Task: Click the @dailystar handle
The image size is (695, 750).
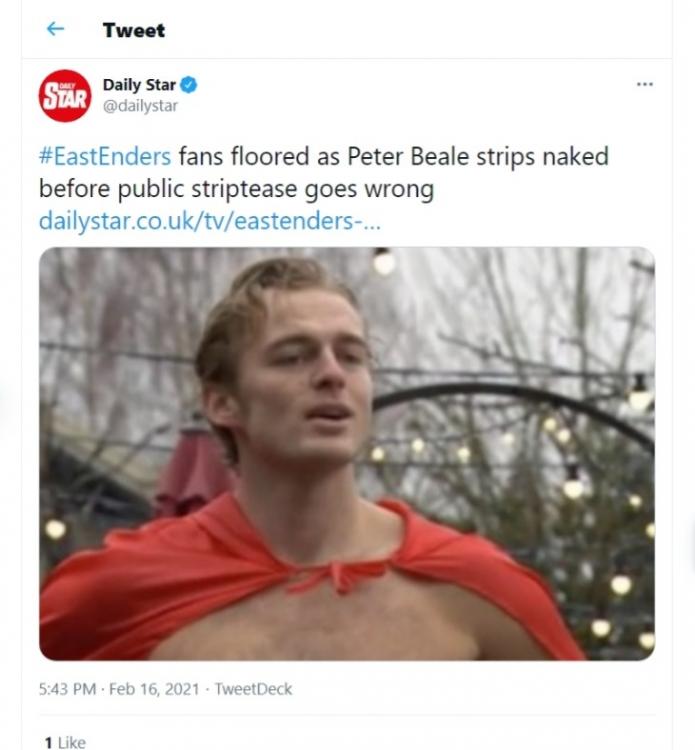Action: tap(142, 106)
